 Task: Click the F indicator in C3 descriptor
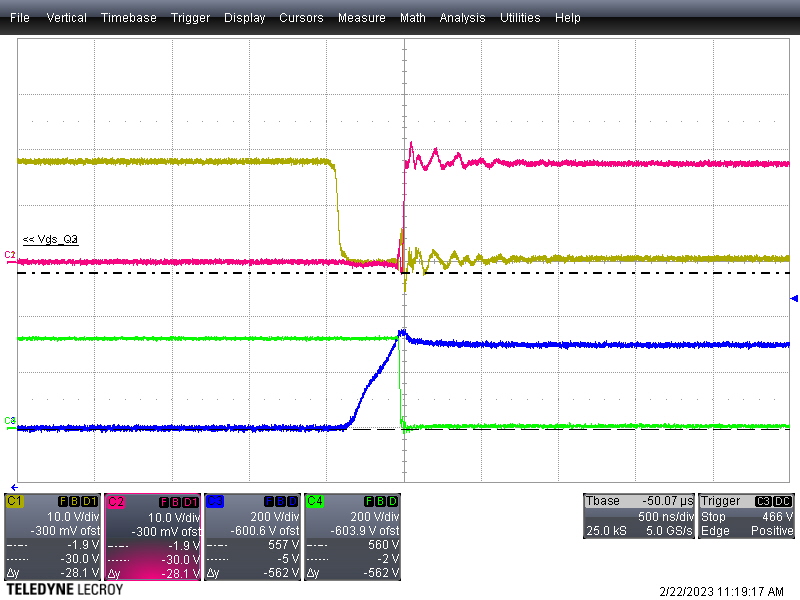point(269,502)
